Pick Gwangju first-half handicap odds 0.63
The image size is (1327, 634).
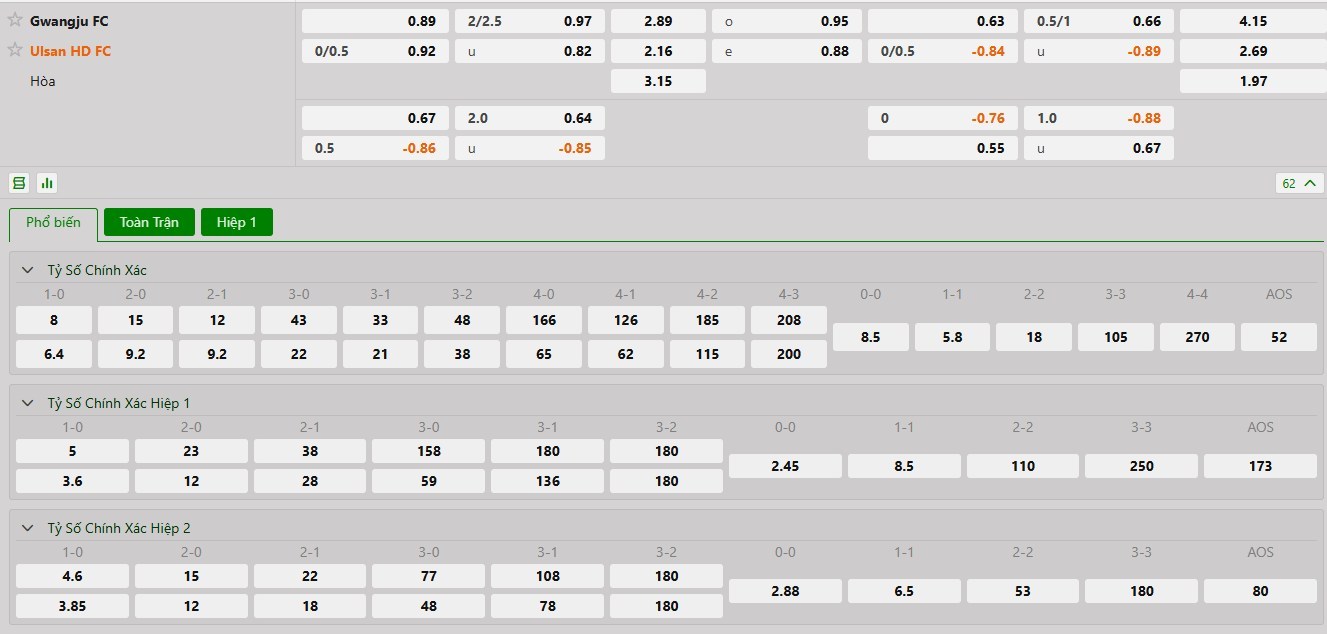tap(943, 21)
